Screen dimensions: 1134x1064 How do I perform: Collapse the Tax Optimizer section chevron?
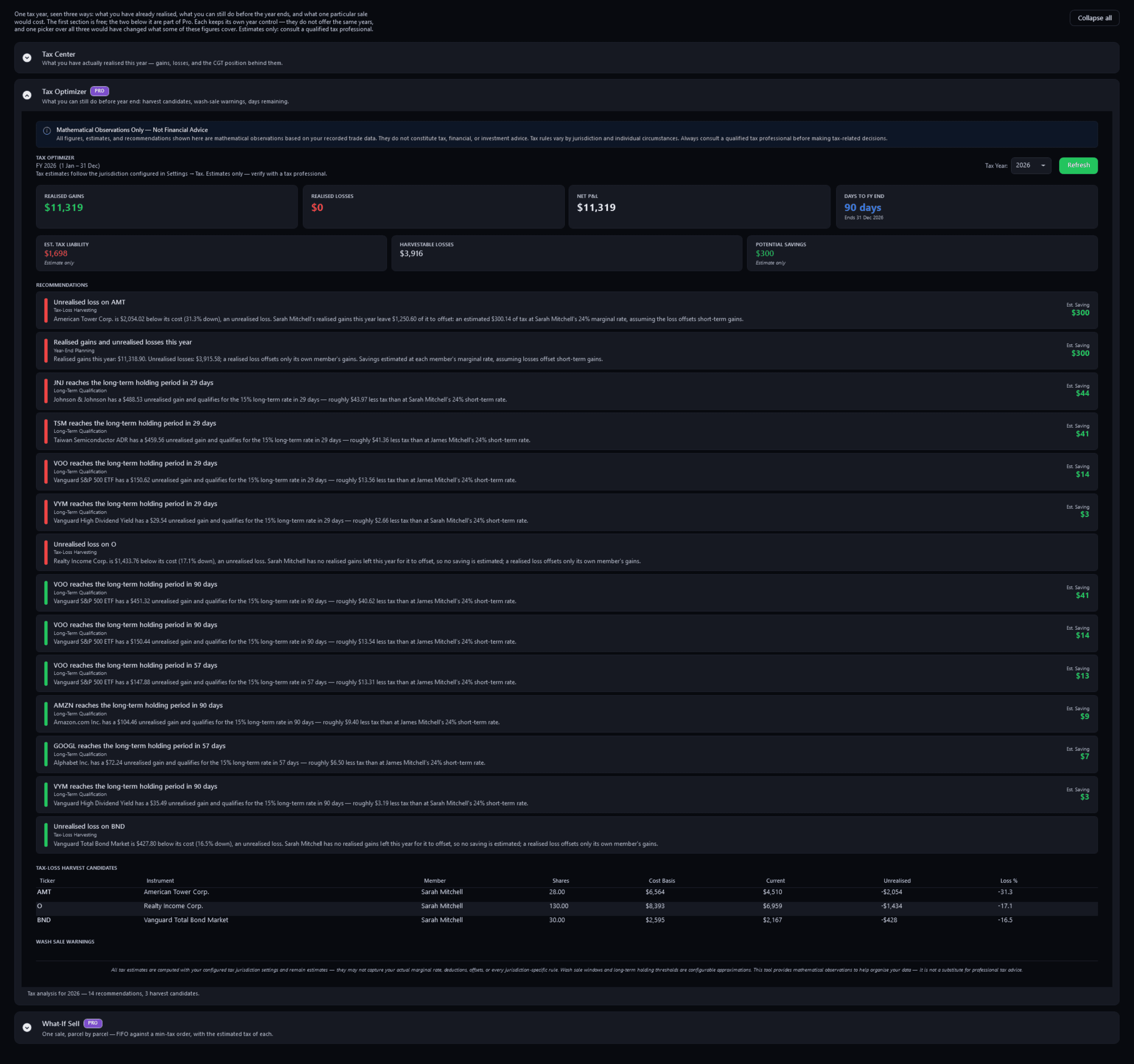tap(27, 95)
